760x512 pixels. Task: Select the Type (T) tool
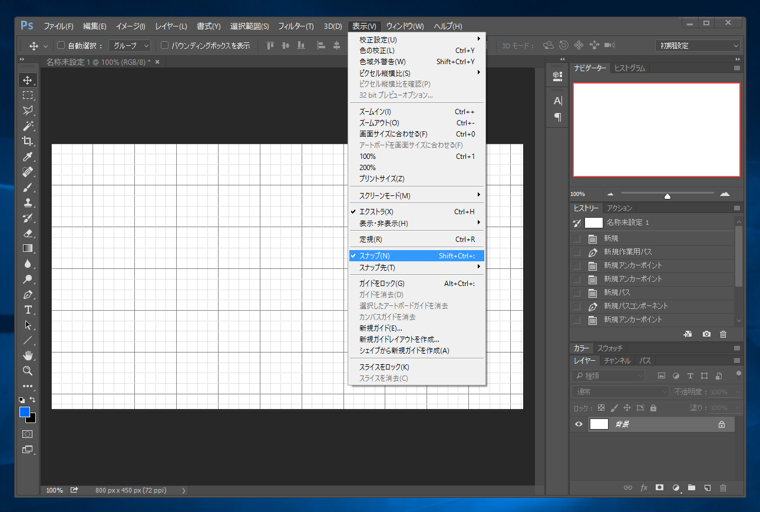(28, 310)
